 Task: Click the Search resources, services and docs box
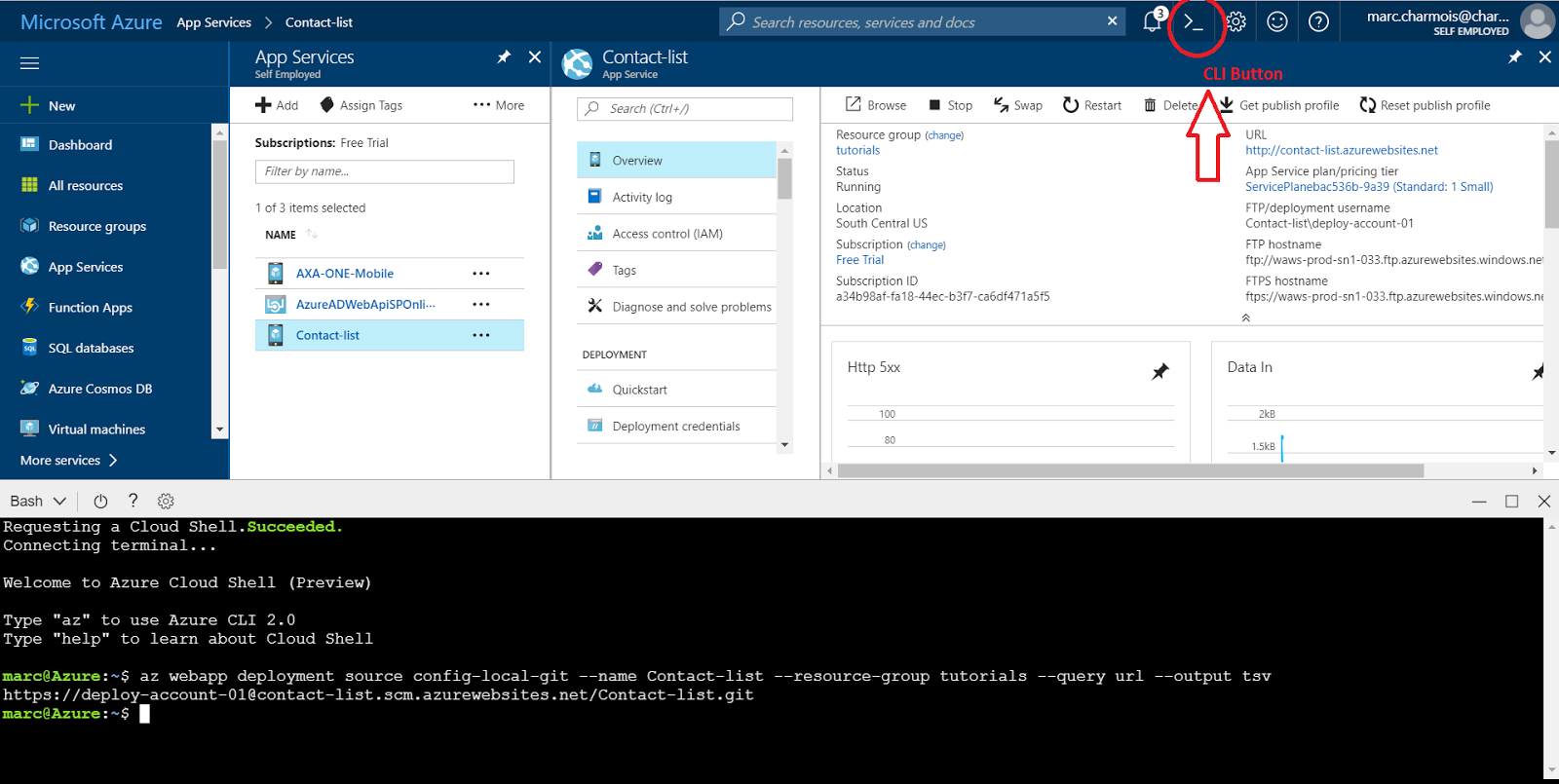pyautogui.click(x=922, y=21)
